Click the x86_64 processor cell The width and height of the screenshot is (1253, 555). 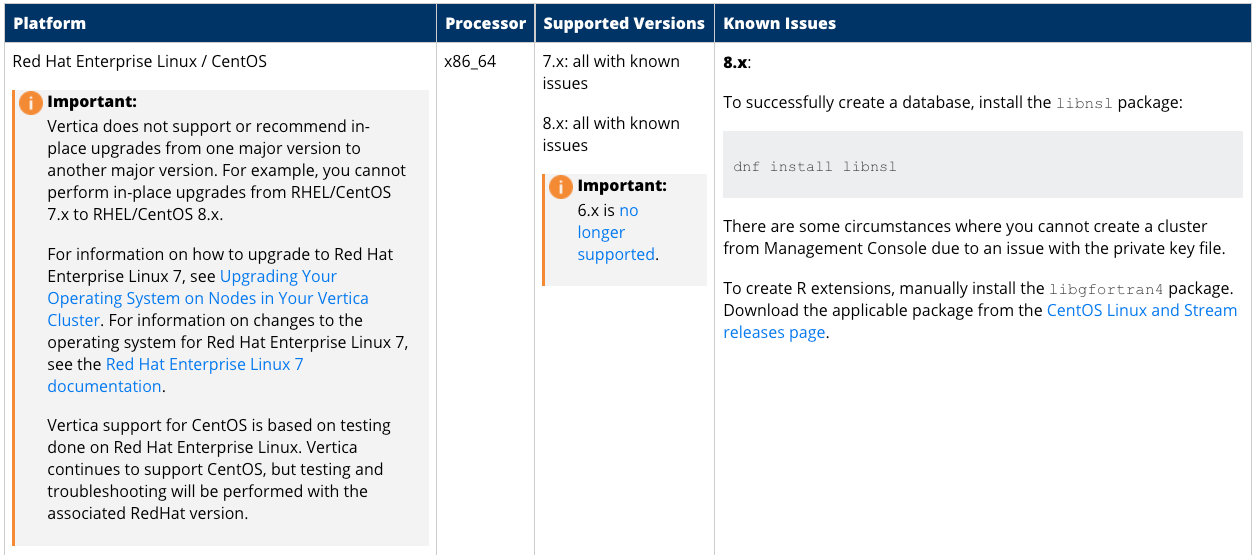[x=470, y=61]
